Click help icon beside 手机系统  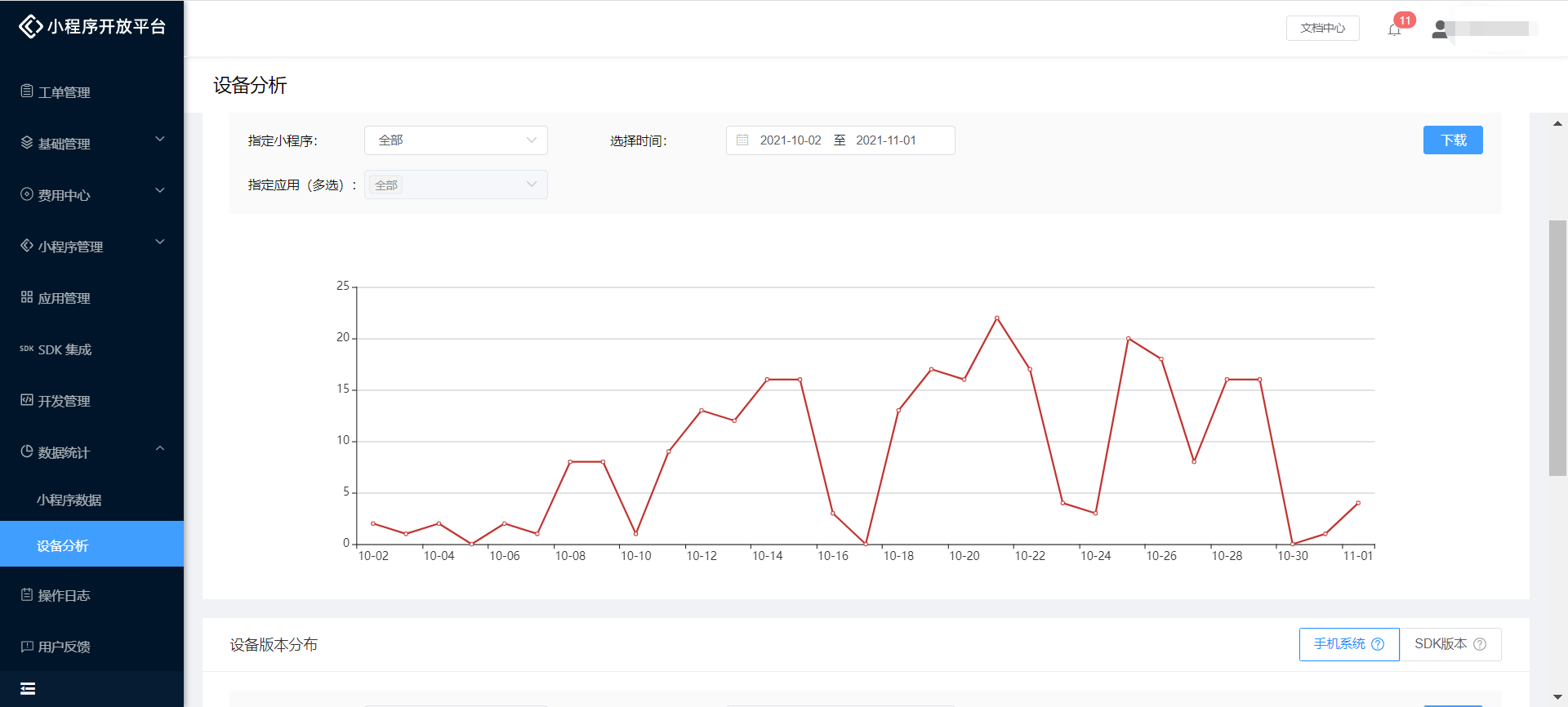[1378, 644]
